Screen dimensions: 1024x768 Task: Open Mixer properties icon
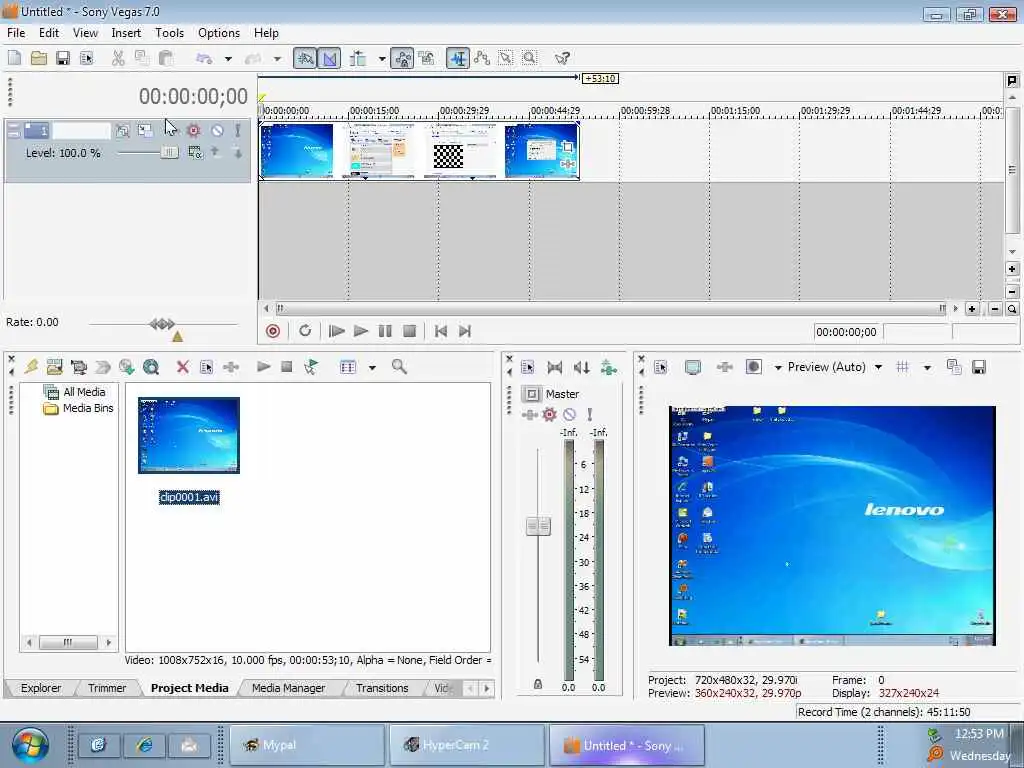coord(528,368)
